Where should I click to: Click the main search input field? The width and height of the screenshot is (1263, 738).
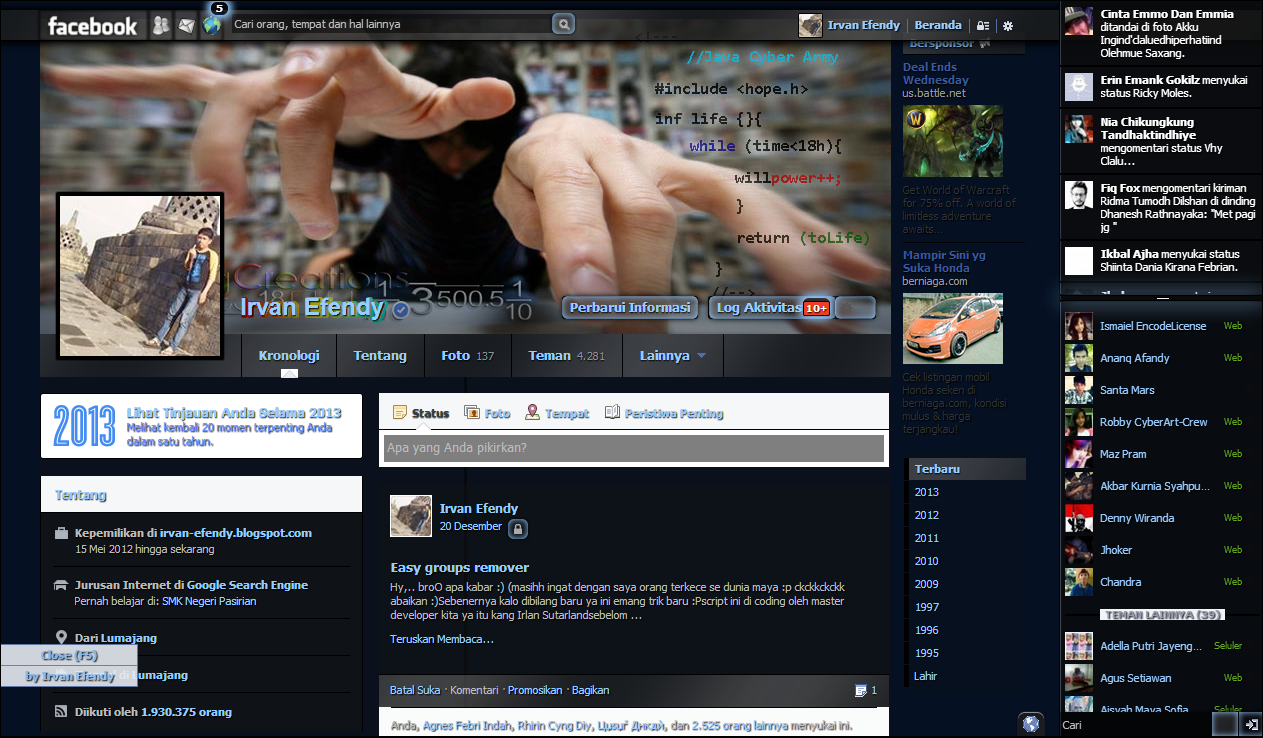[x=390, y=24]
